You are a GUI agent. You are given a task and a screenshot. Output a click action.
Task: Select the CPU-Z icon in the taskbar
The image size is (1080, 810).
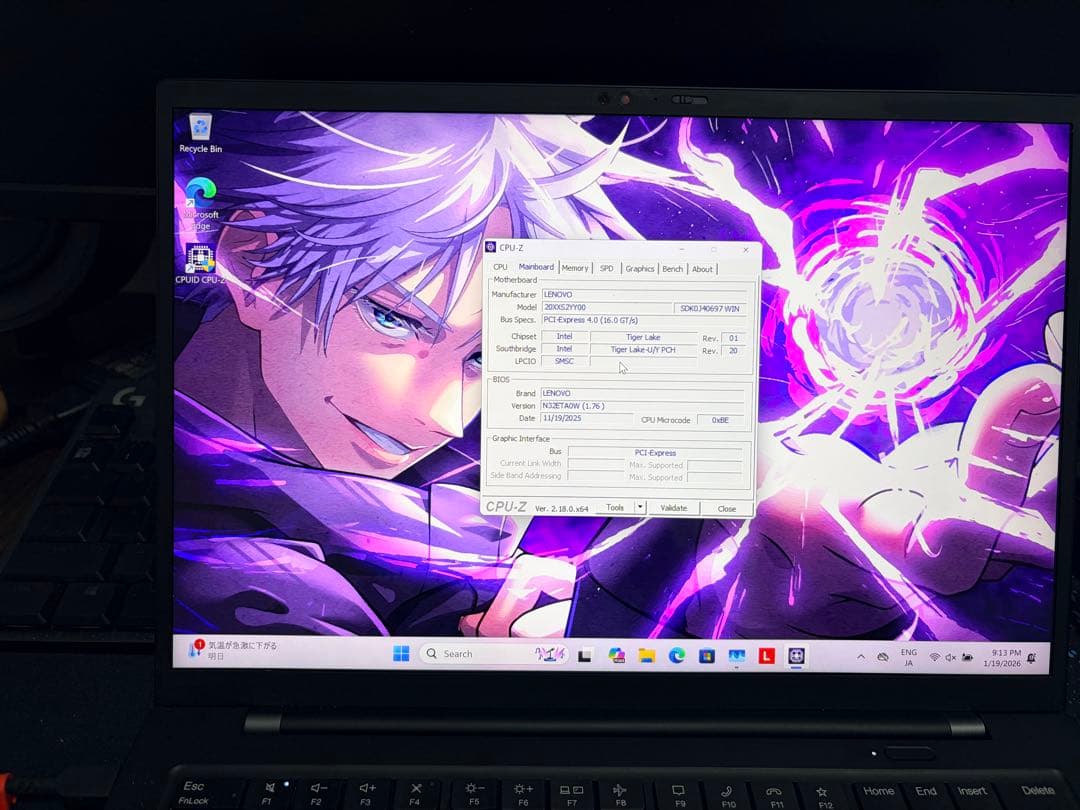tap(795, 657)
